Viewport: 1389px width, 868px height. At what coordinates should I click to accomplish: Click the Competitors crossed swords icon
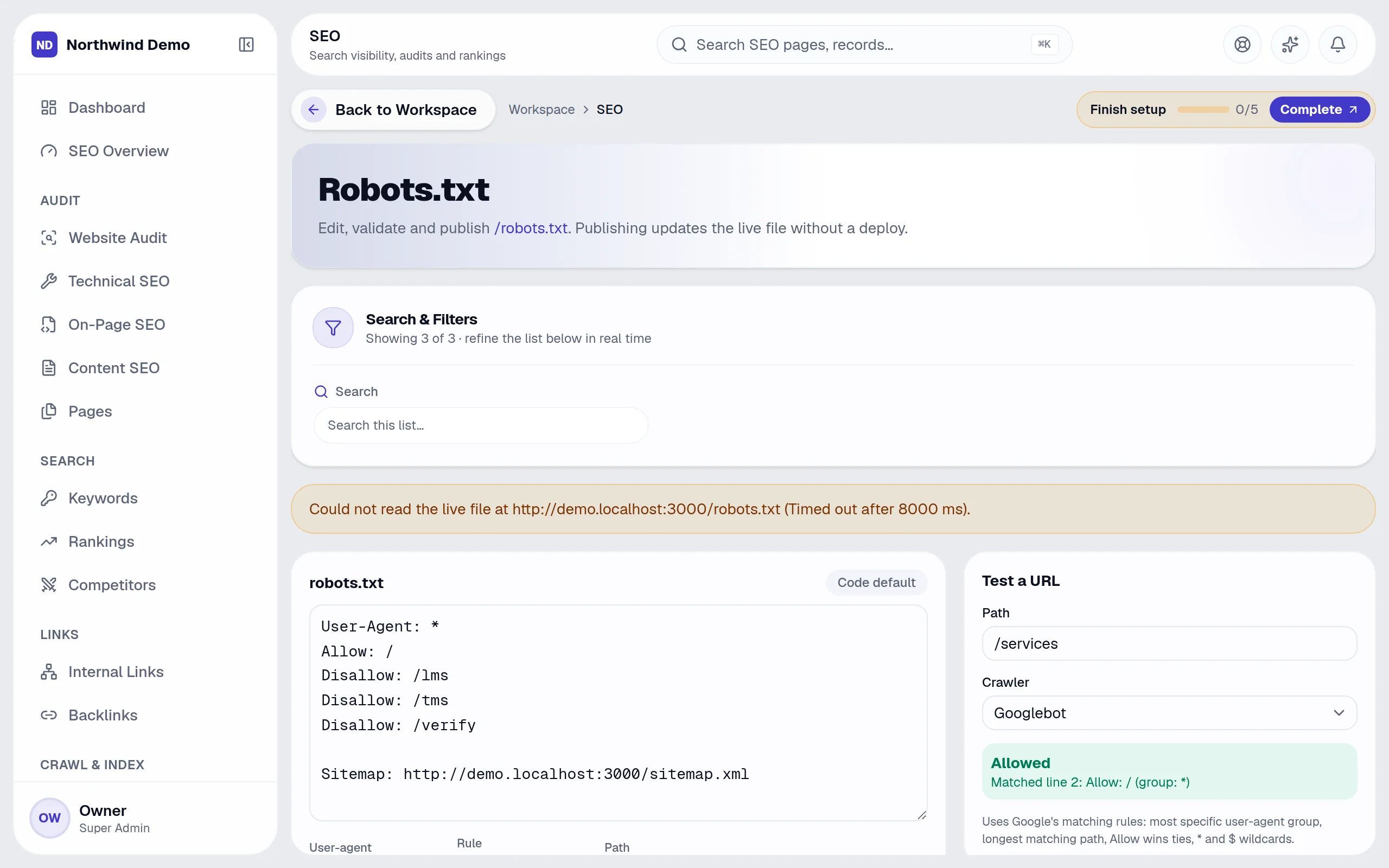(x=49, y=585)
